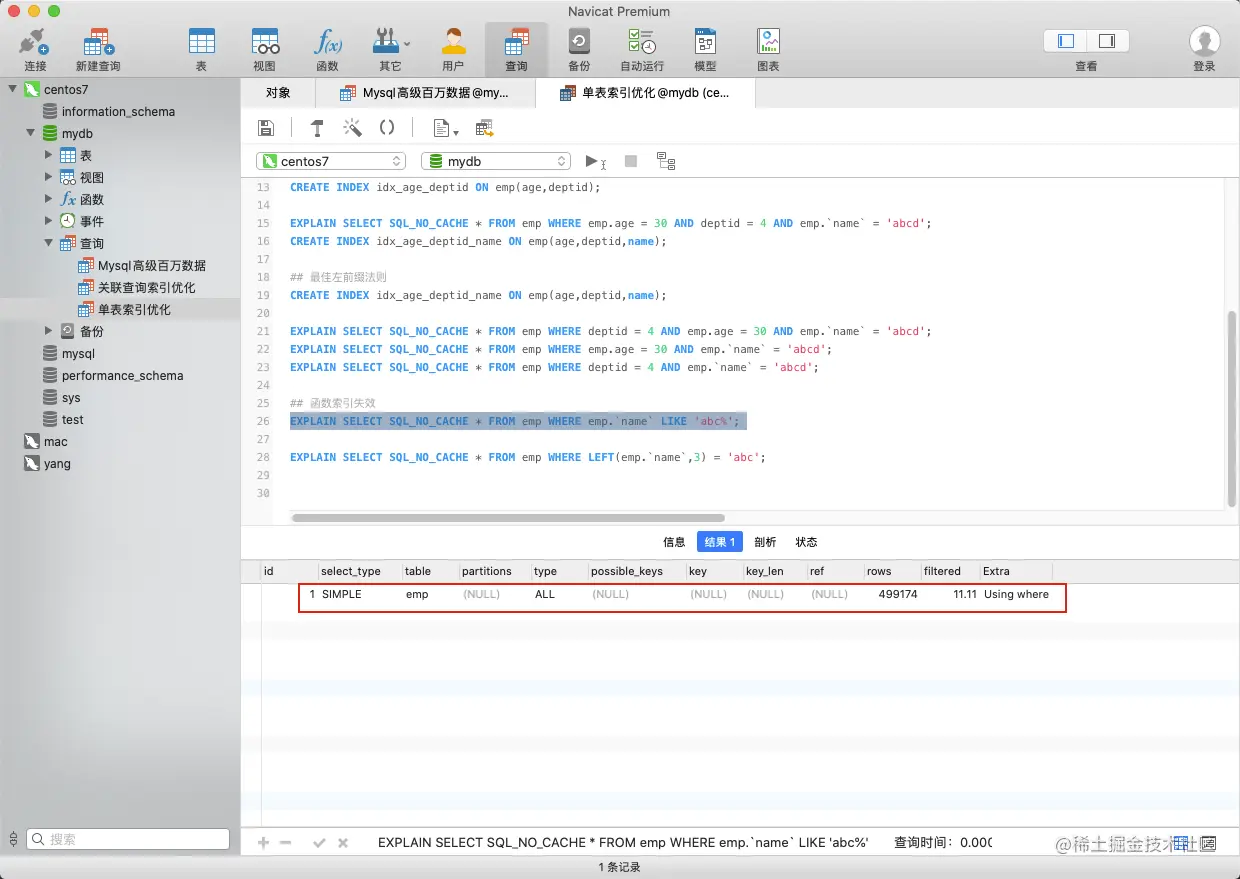
Task: Collapse the 查询 queries node in tree
Action: (49, 243)
